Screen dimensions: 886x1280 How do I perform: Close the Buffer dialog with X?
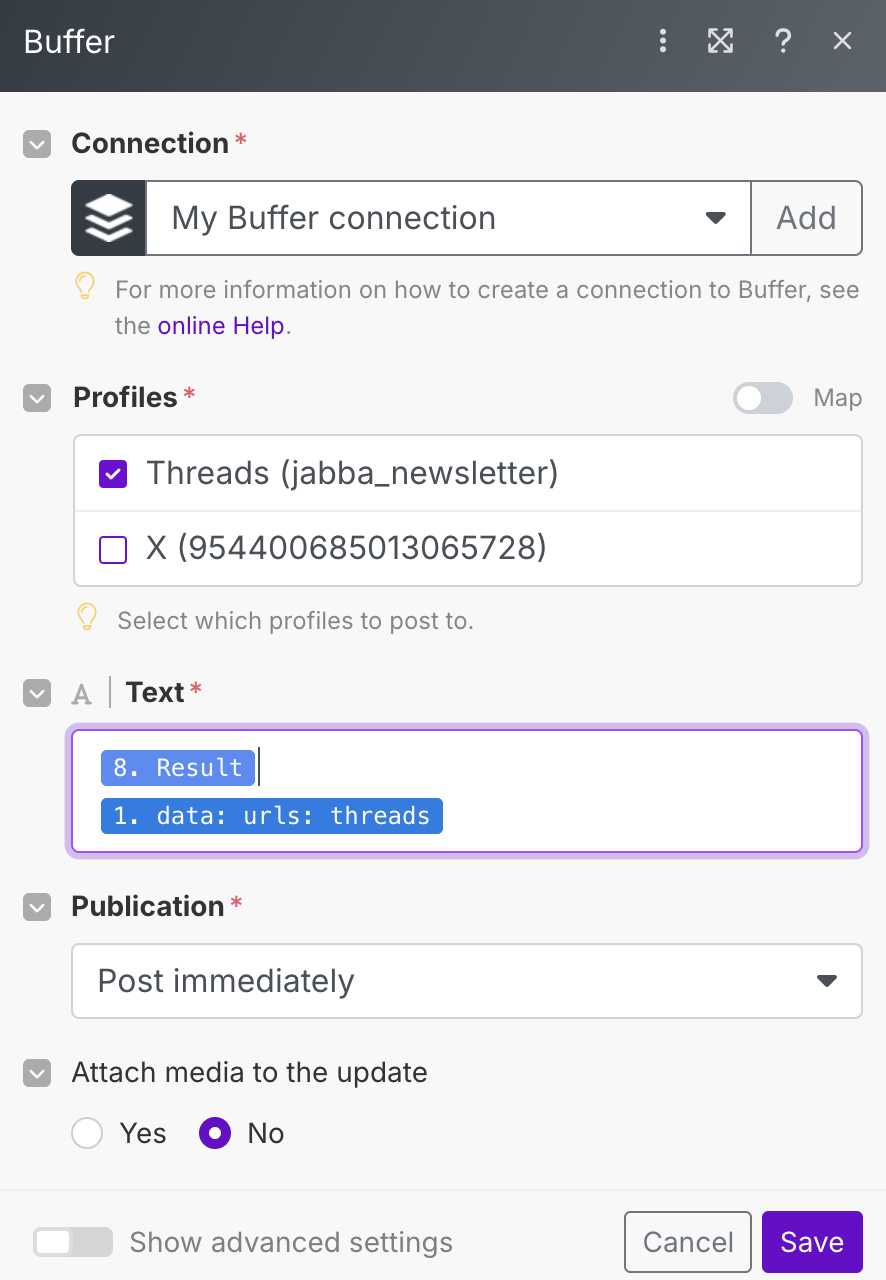843,41
